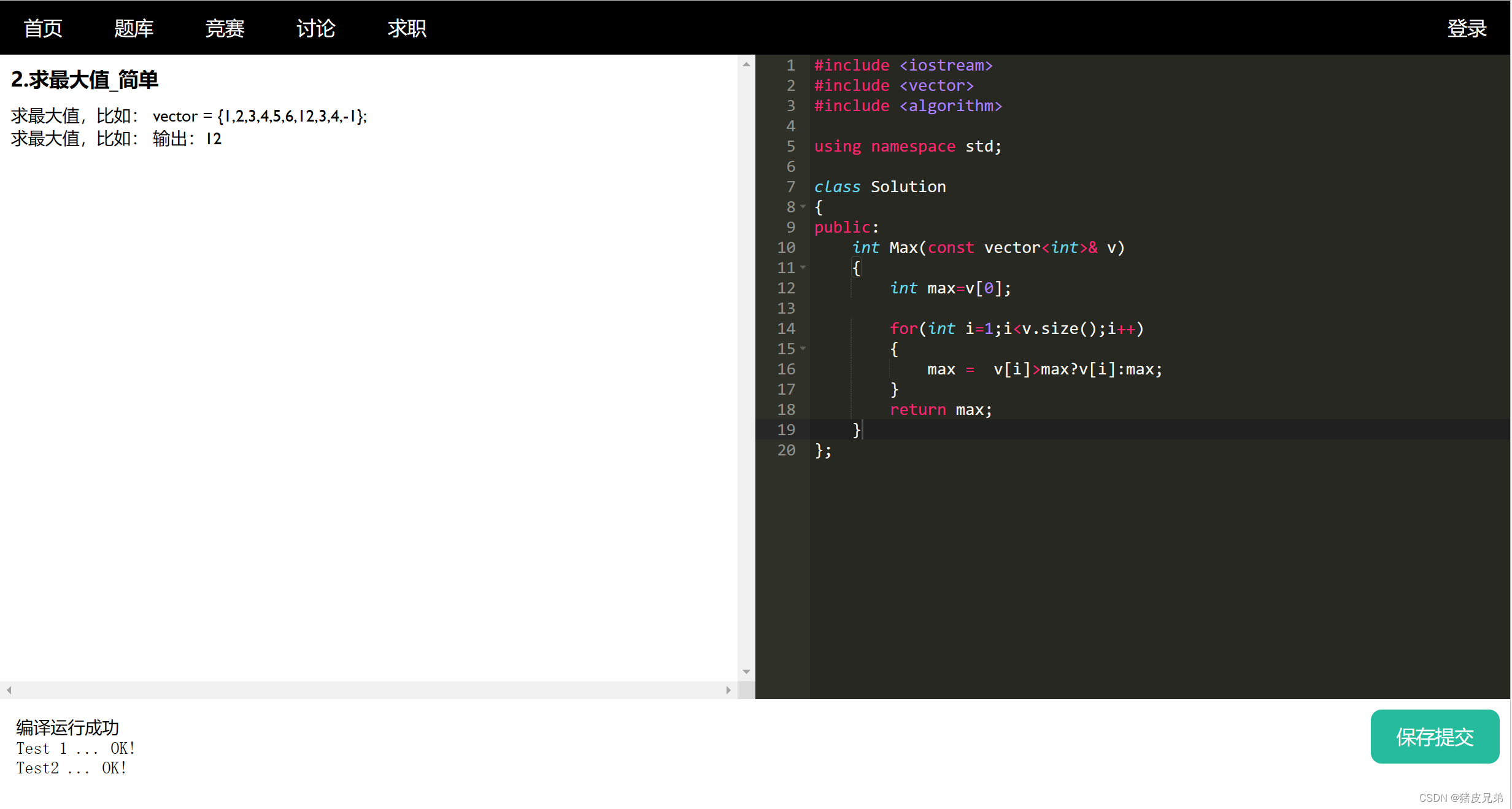The image size is (1512, 809).
Task: Place cursor on #include <vector> line
Action: [x=893, y=85]
